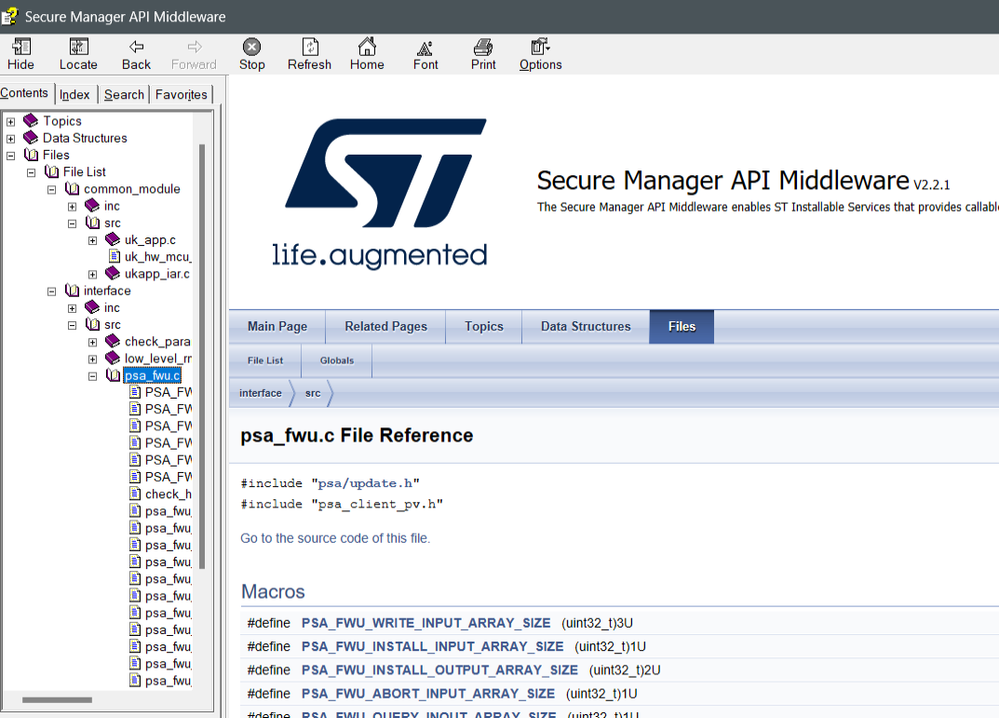Click the Locate toolbar icon
The height and width of the screenshot is (718, 999).
[78, 47]
